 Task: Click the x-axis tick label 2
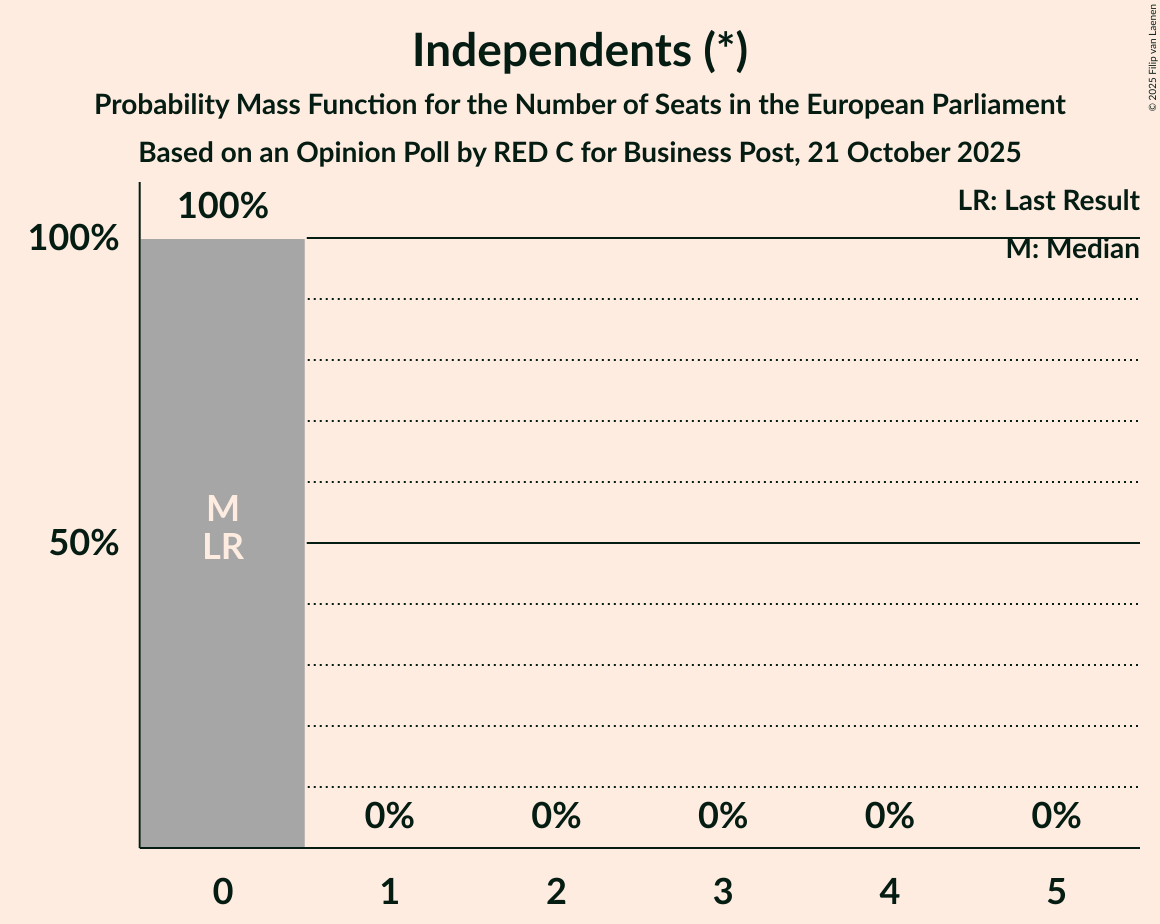pyautogui.click(x=556, y=891)
